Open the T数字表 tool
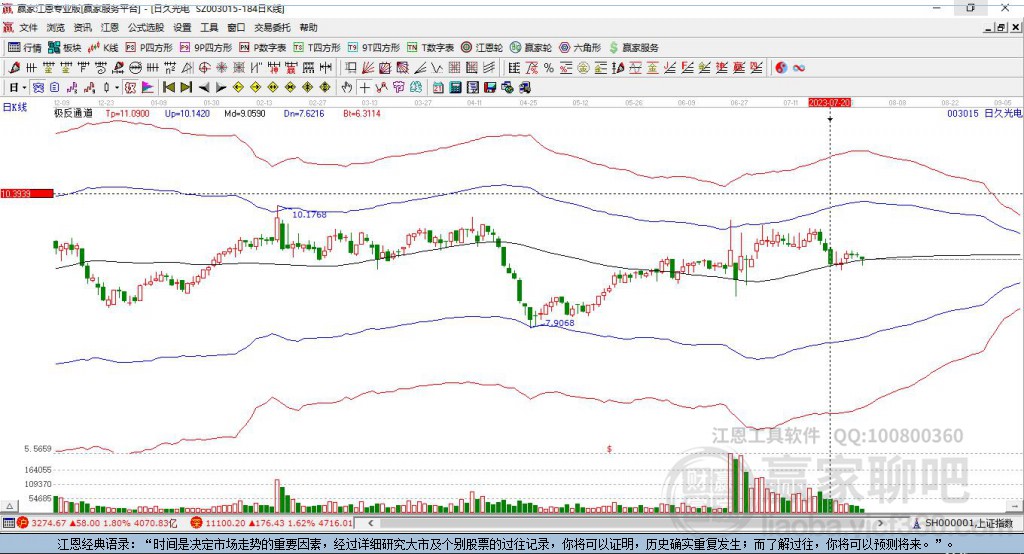Image resolution: width=1024 pixels, height=554 pixels. pyautogui.click(x=430, y=48)
